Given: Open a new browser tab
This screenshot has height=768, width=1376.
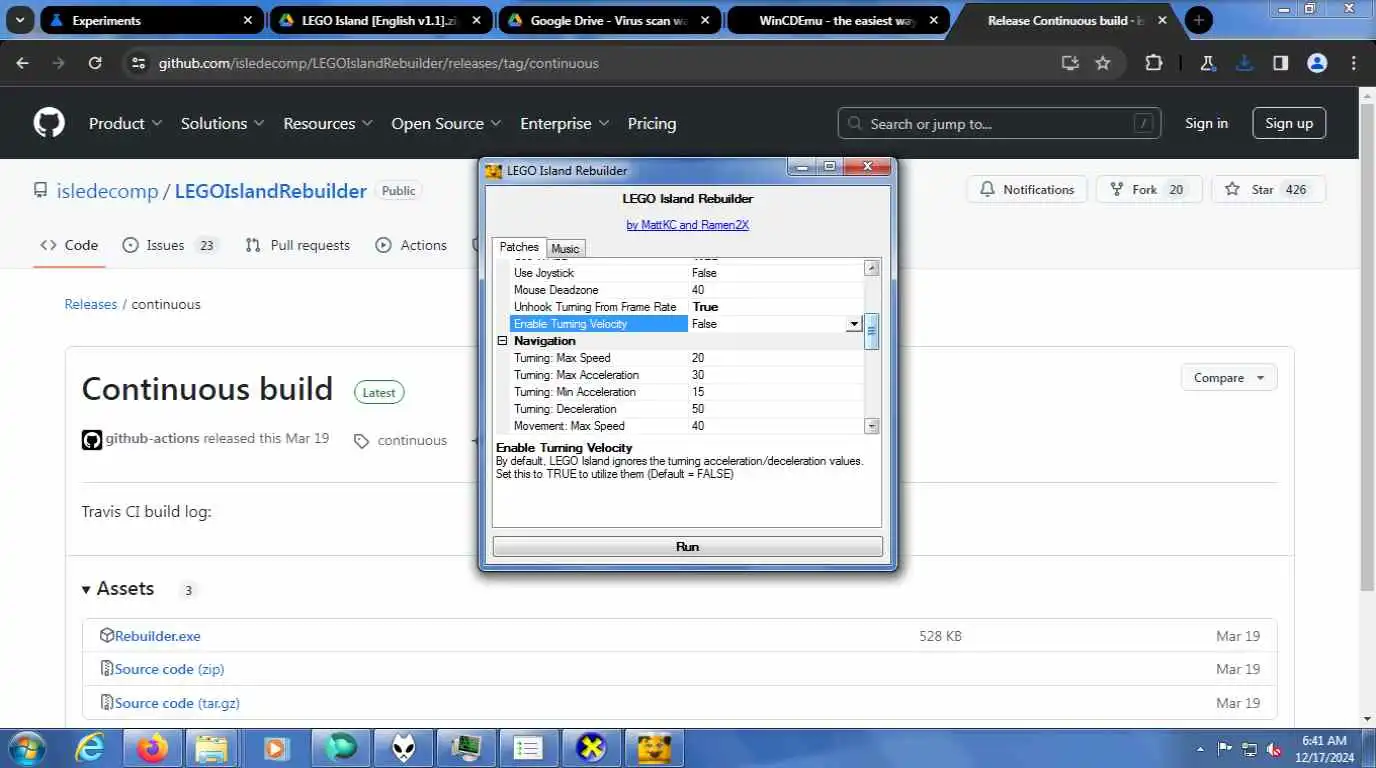Looking at the screenshot, I should [1198, 20].
